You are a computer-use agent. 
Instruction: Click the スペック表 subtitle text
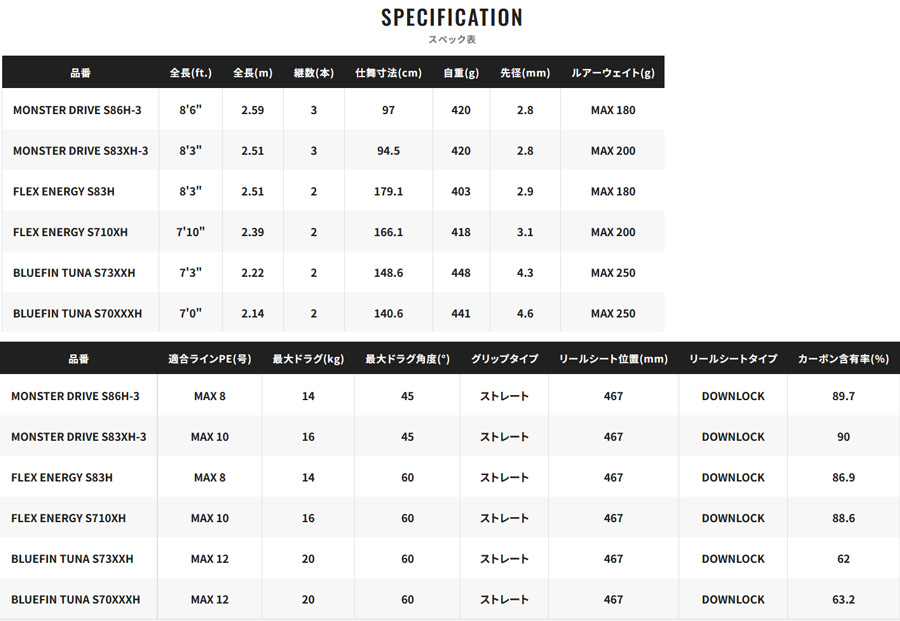451,39
